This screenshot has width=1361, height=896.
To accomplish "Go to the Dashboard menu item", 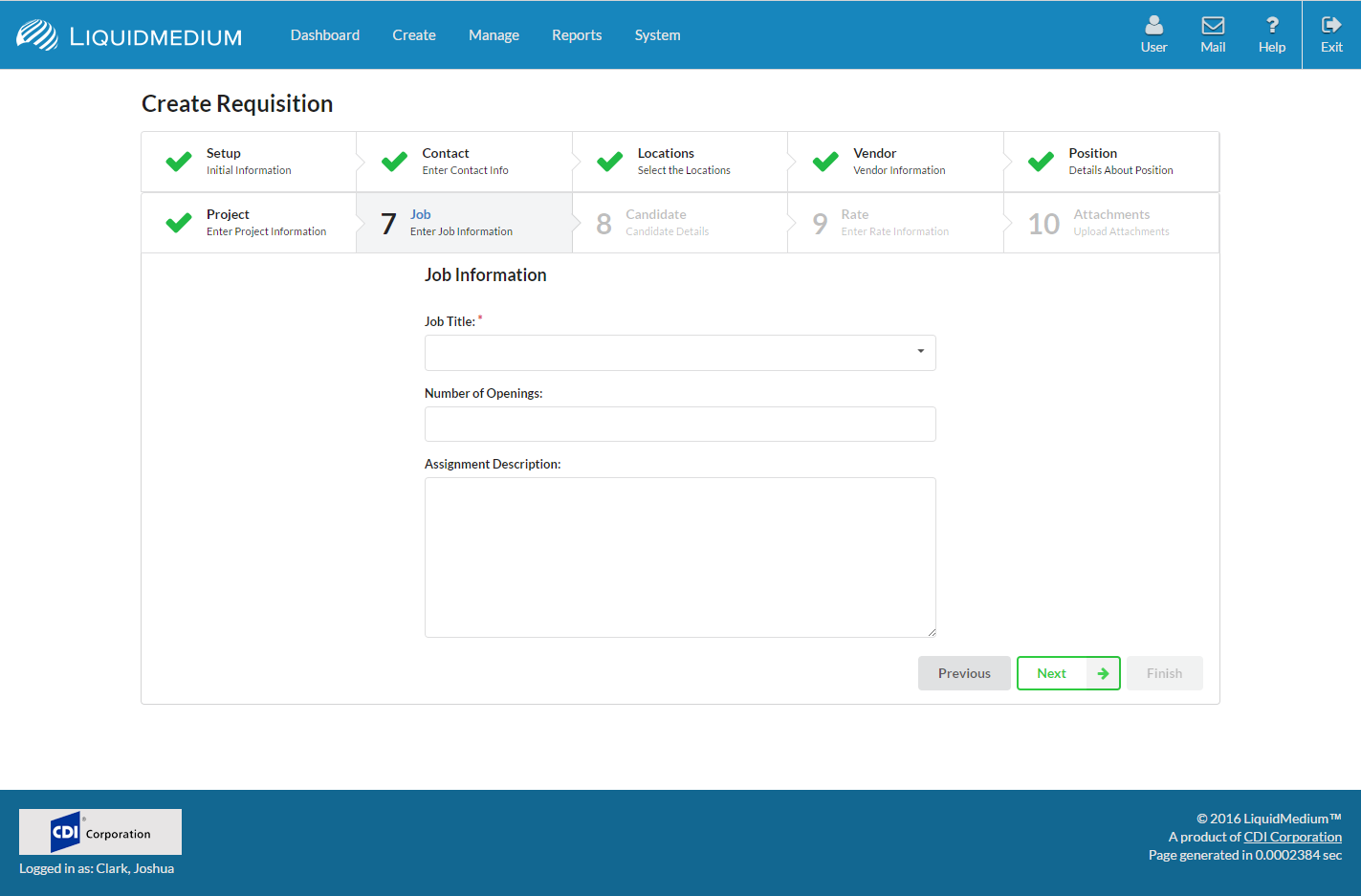I will point(325,35).
